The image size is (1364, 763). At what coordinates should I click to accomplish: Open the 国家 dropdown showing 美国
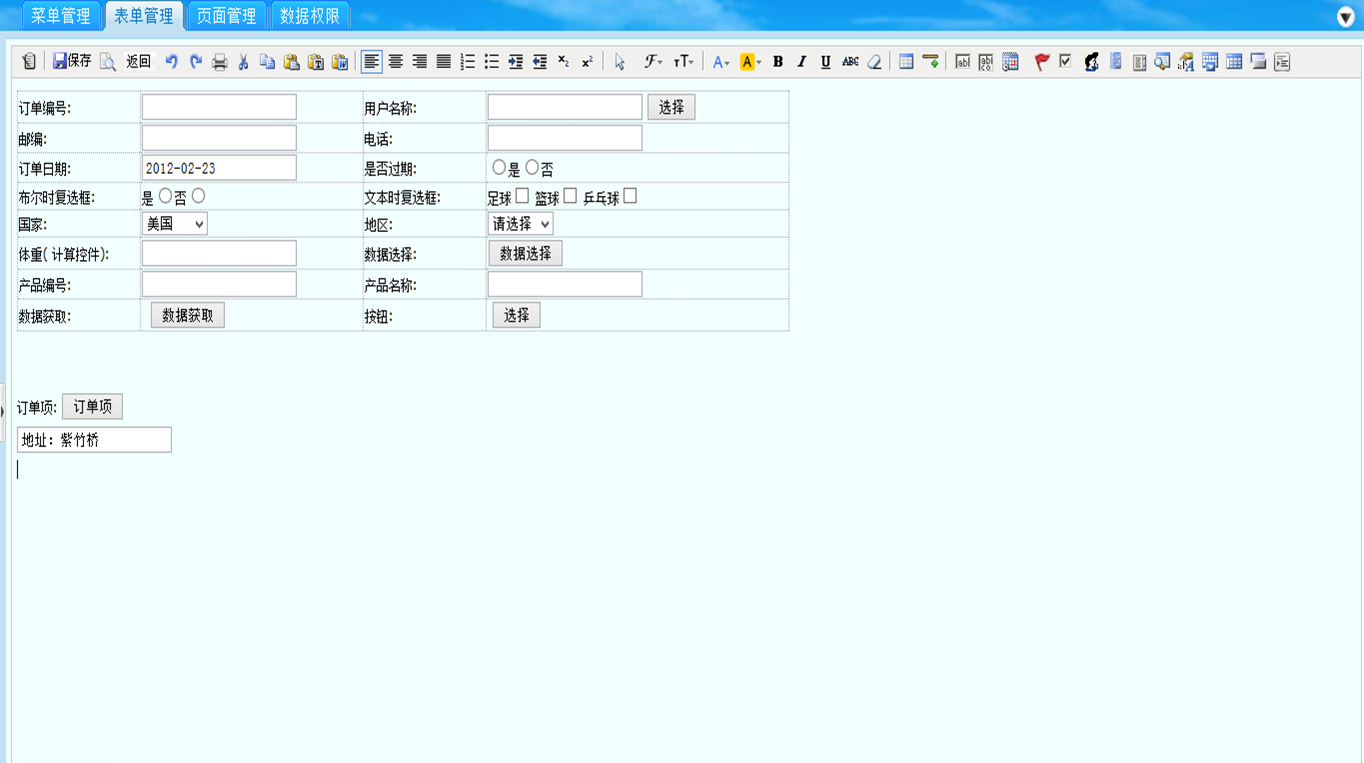[x=174, y=223]
